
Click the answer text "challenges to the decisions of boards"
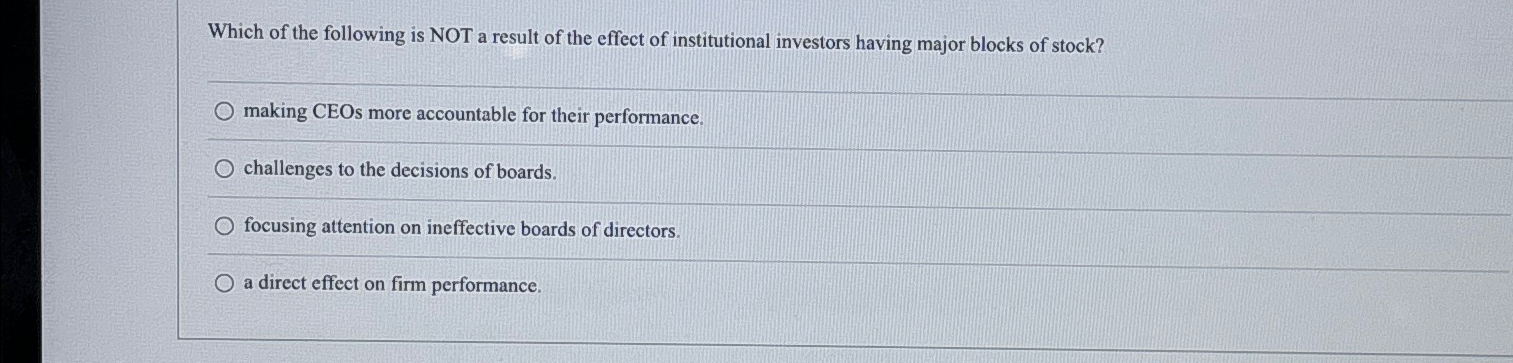(x=400, y=170)
